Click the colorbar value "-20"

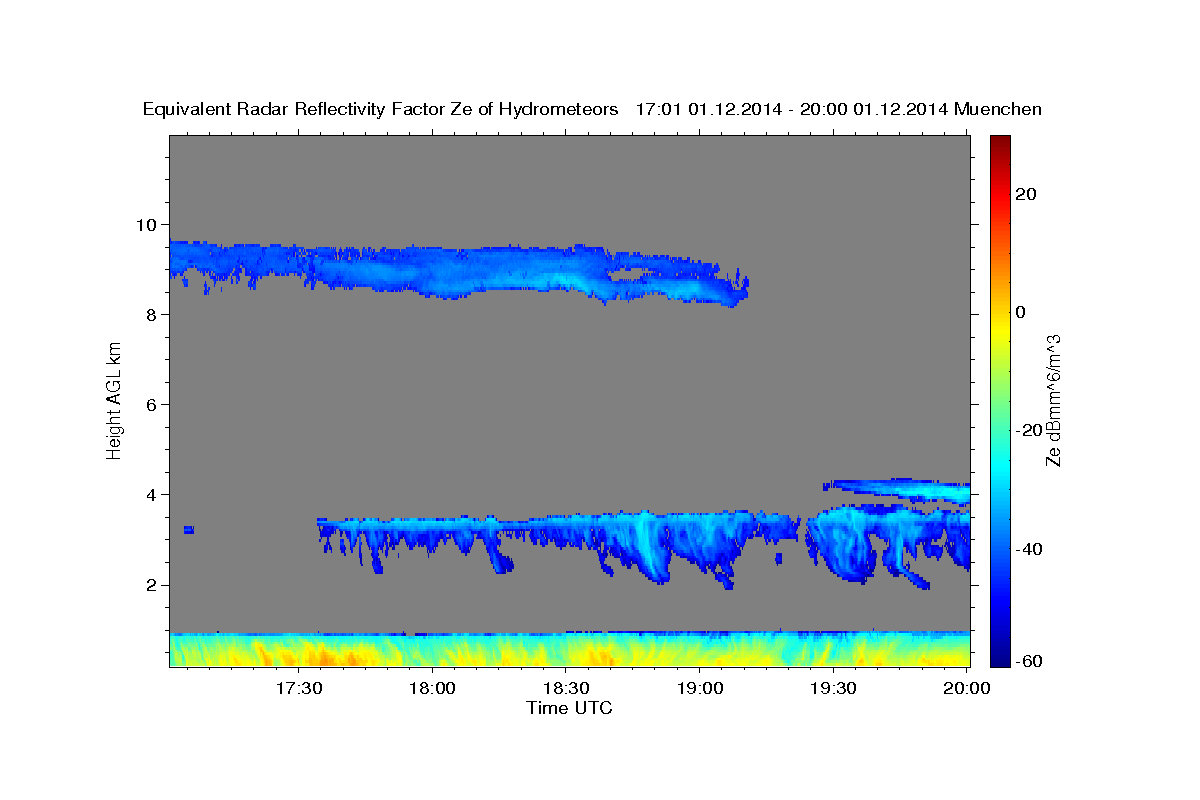pos(1031,430)
